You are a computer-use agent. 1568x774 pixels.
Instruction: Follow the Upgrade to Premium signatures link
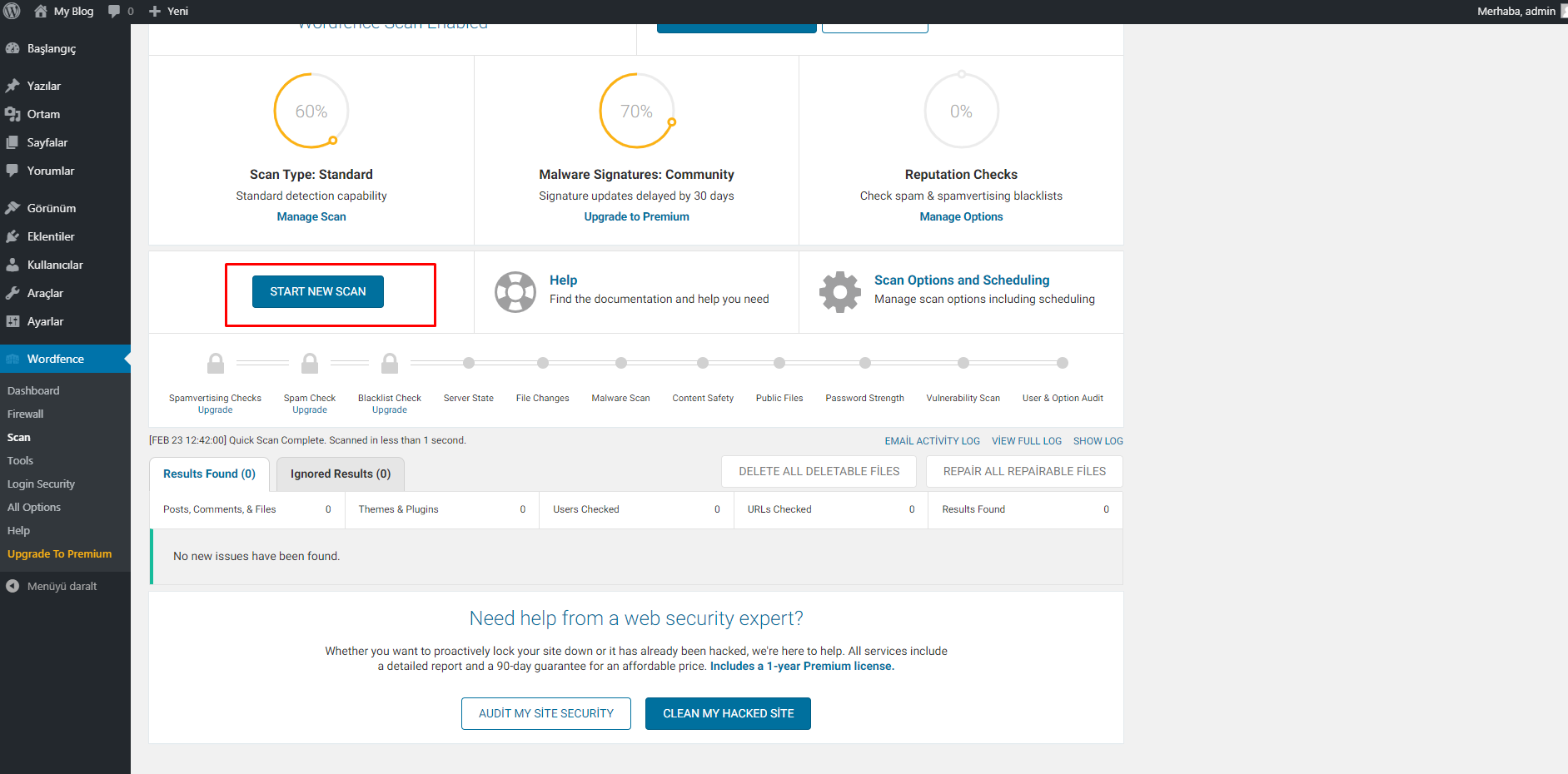(637, 216)
